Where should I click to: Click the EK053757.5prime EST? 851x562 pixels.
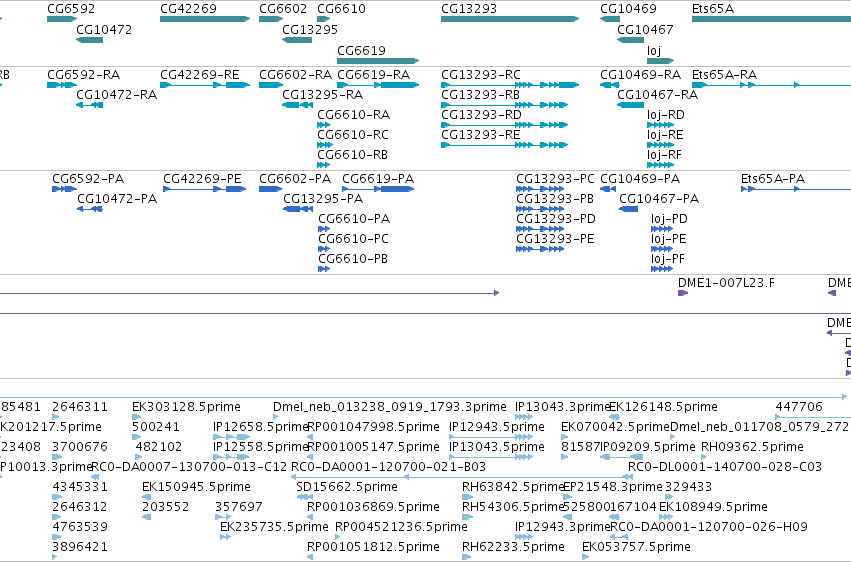(x=586, y=557)
